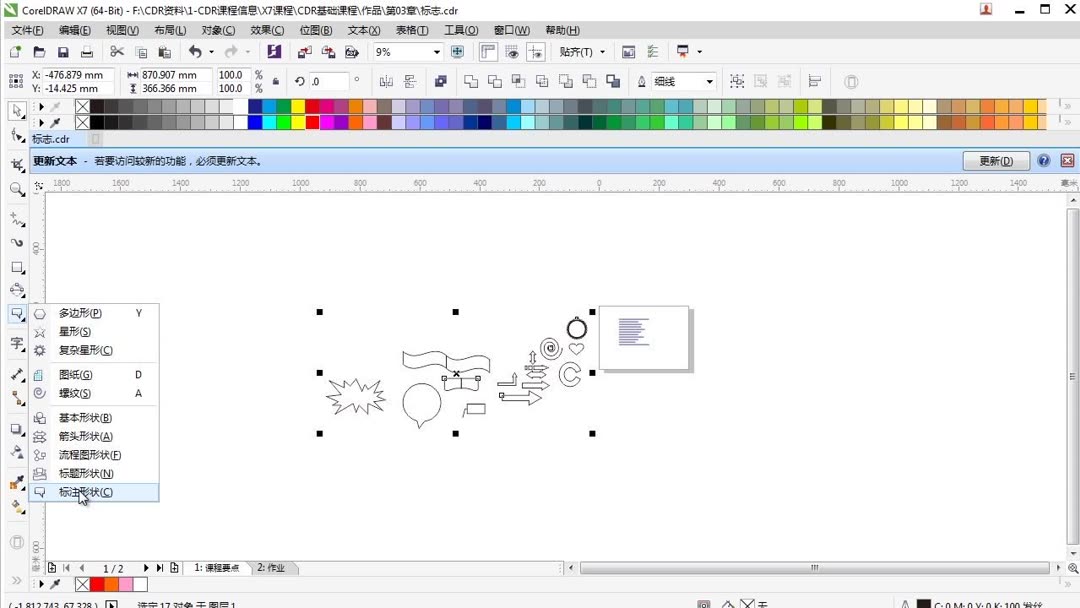Open the zoom level dropdown showing 9%

pyautogui.click(x=438, y=52)
